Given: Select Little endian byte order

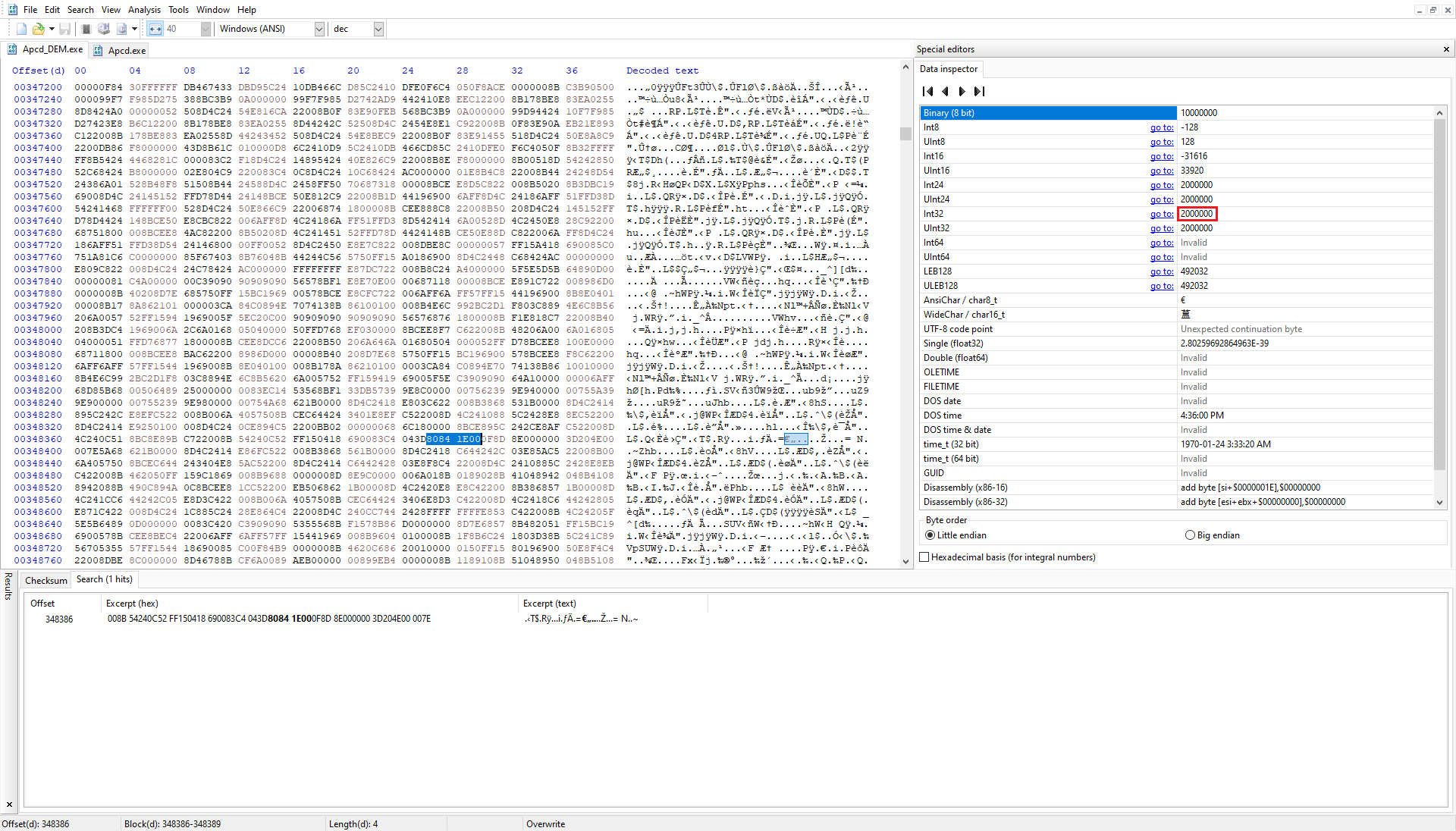Looking at the screenshot, I should (x=930, y=535).
